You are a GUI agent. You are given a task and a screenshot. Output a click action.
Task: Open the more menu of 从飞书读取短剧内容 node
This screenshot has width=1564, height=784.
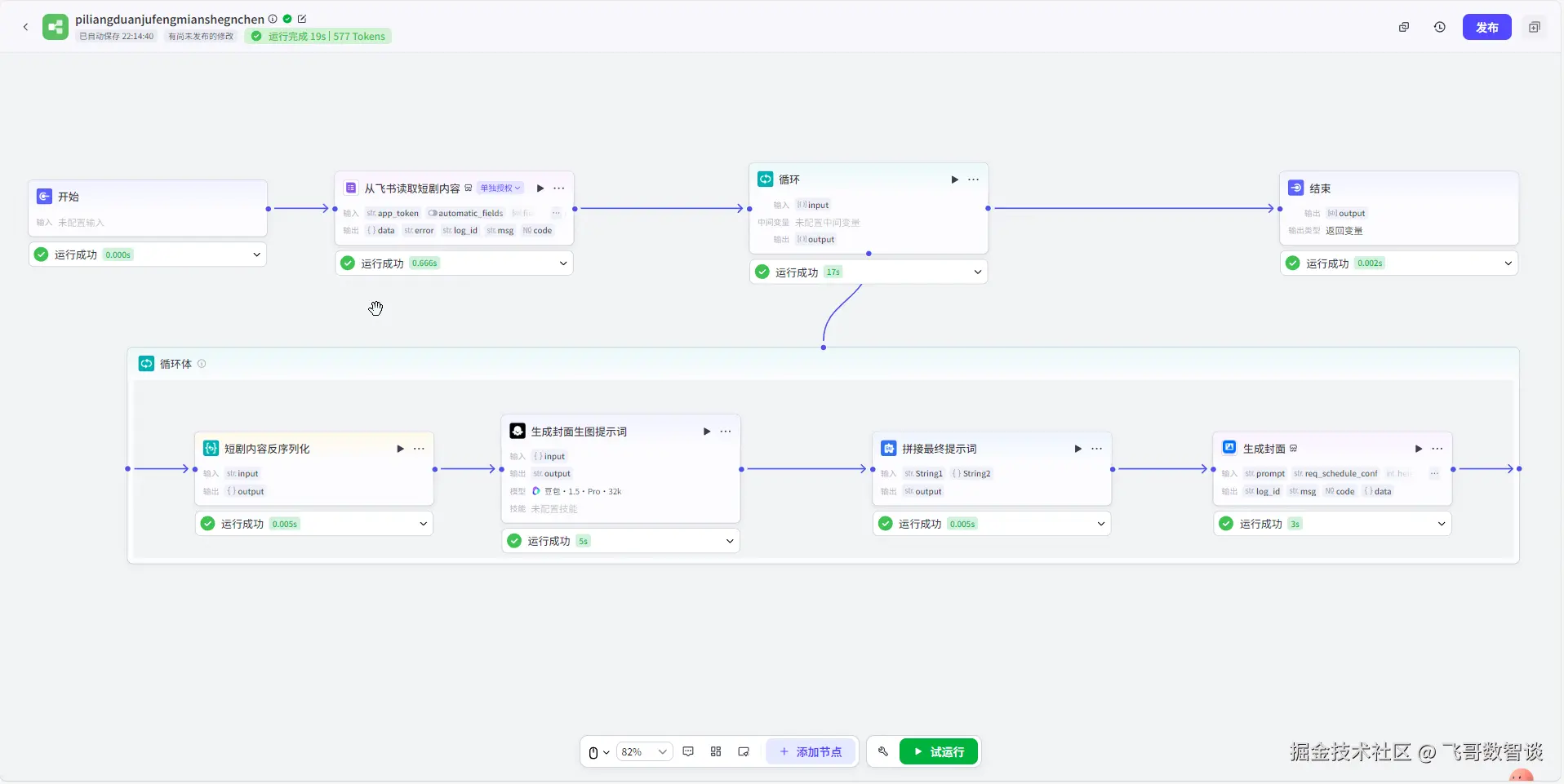click(x=559, y=188)
